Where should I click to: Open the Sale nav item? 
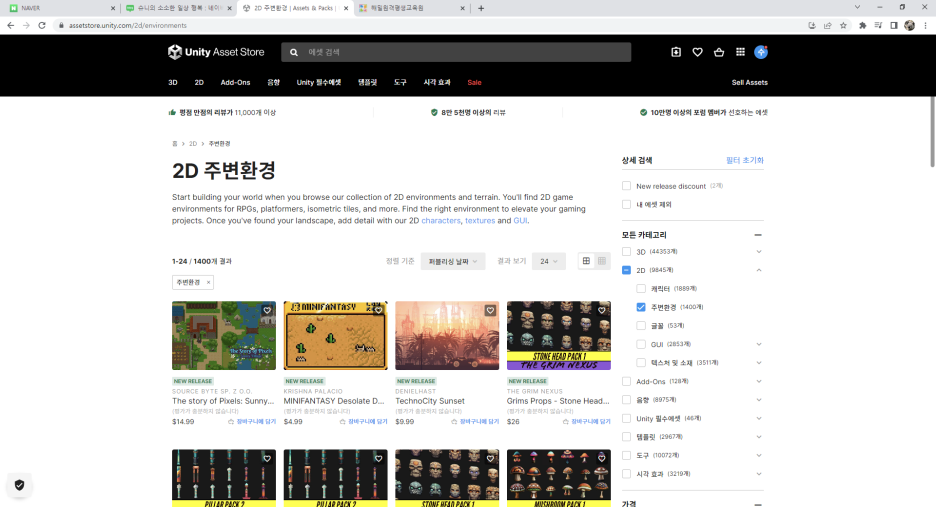[x=475, y=82]
